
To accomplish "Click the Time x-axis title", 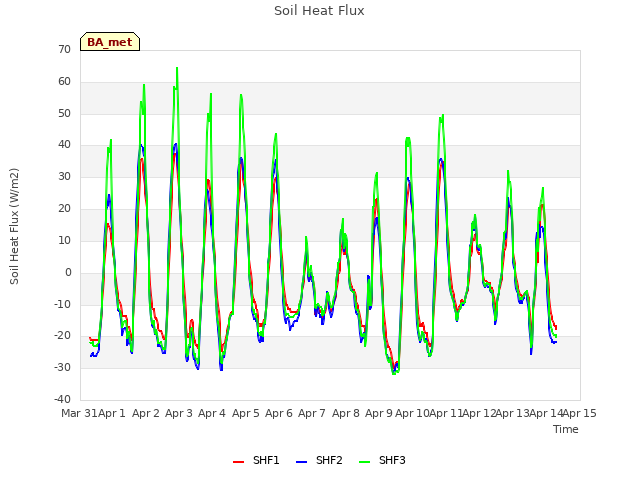I will [x=566, y=429].
